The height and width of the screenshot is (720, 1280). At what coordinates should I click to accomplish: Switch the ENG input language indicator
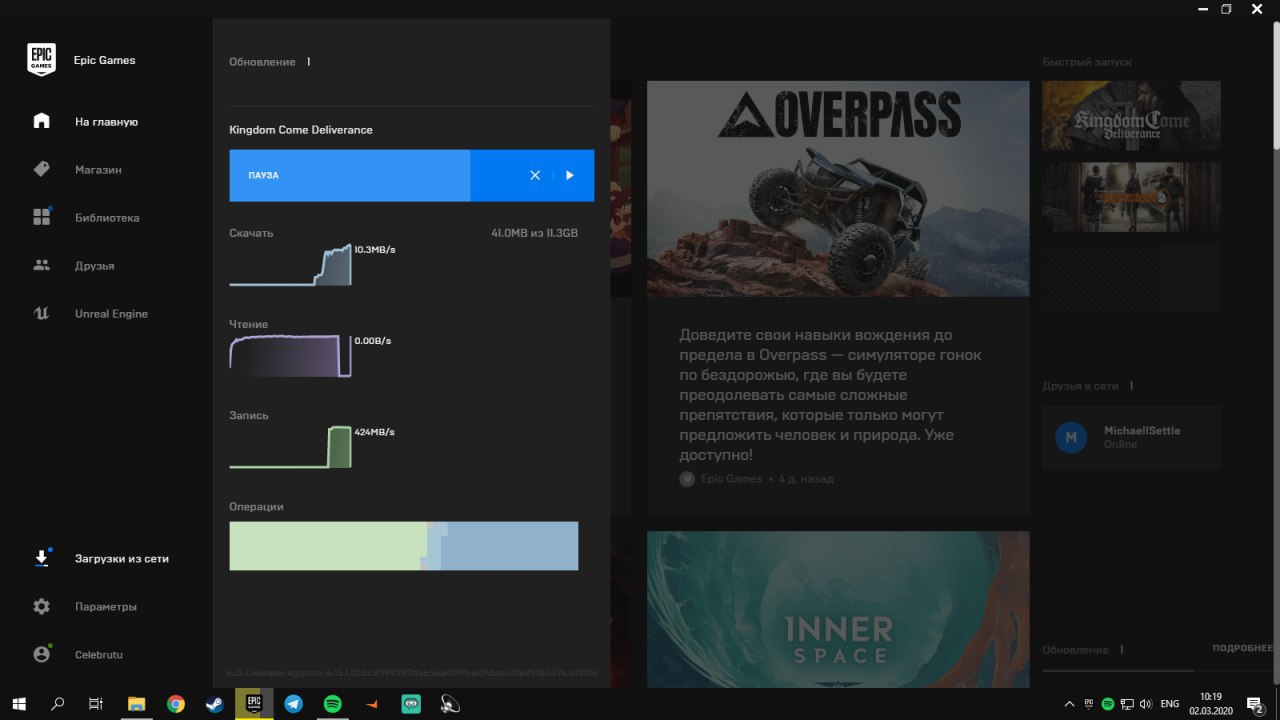(1169, 704)
